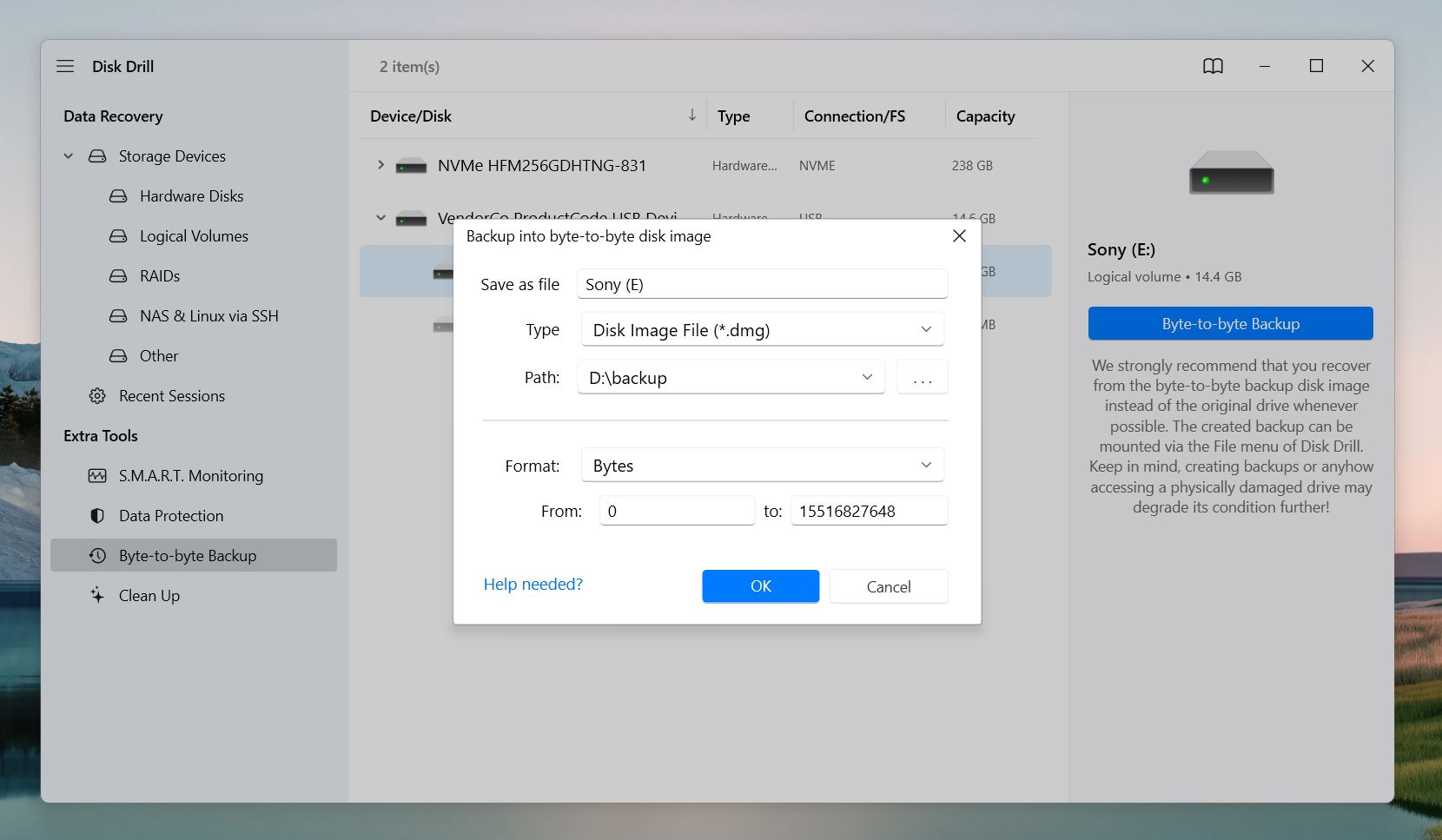Collapse the VendorCo ProductCode USB device row
The image size is (1442, 840).
(x=380, y=218)
